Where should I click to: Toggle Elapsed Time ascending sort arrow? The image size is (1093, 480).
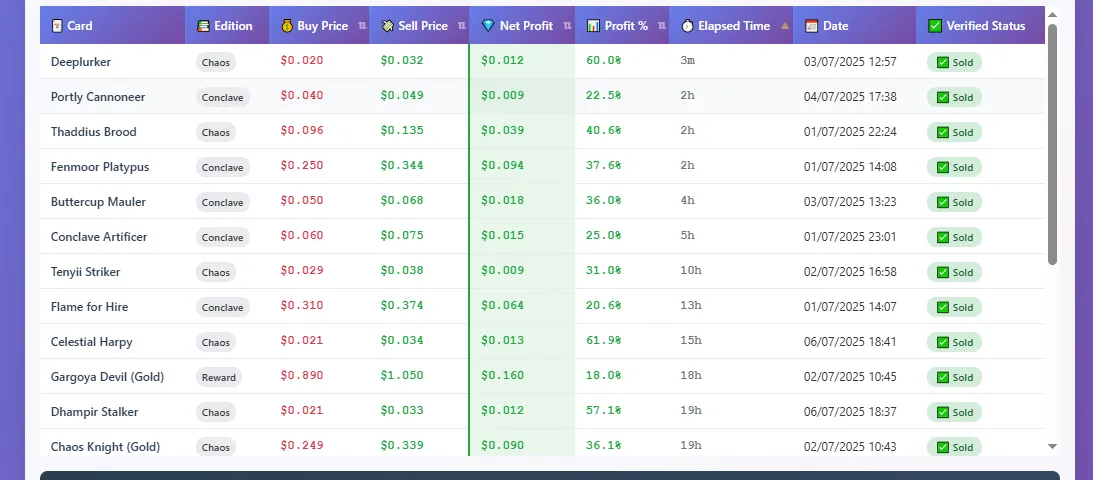click(x=785, y=26)
